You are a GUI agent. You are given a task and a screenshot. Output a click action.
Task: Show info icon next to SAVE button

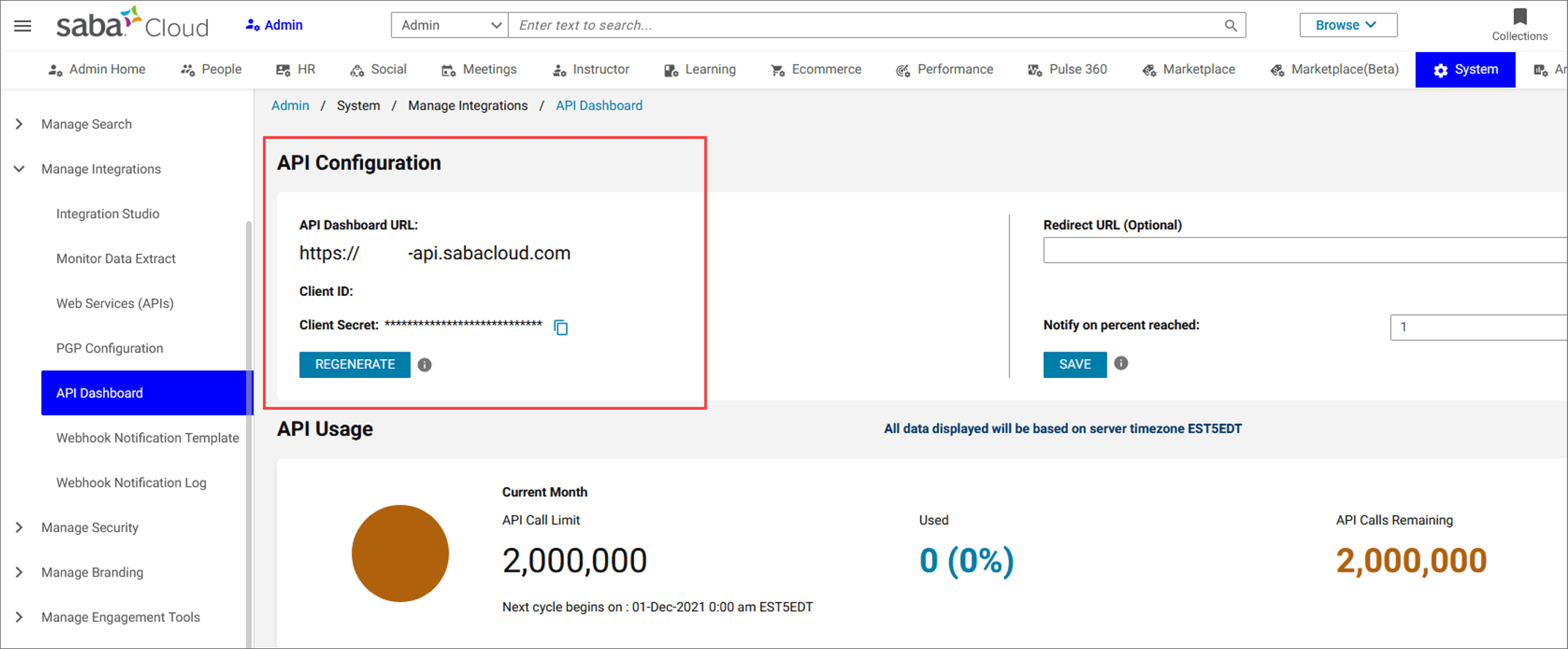click(x=1121, y=363)
